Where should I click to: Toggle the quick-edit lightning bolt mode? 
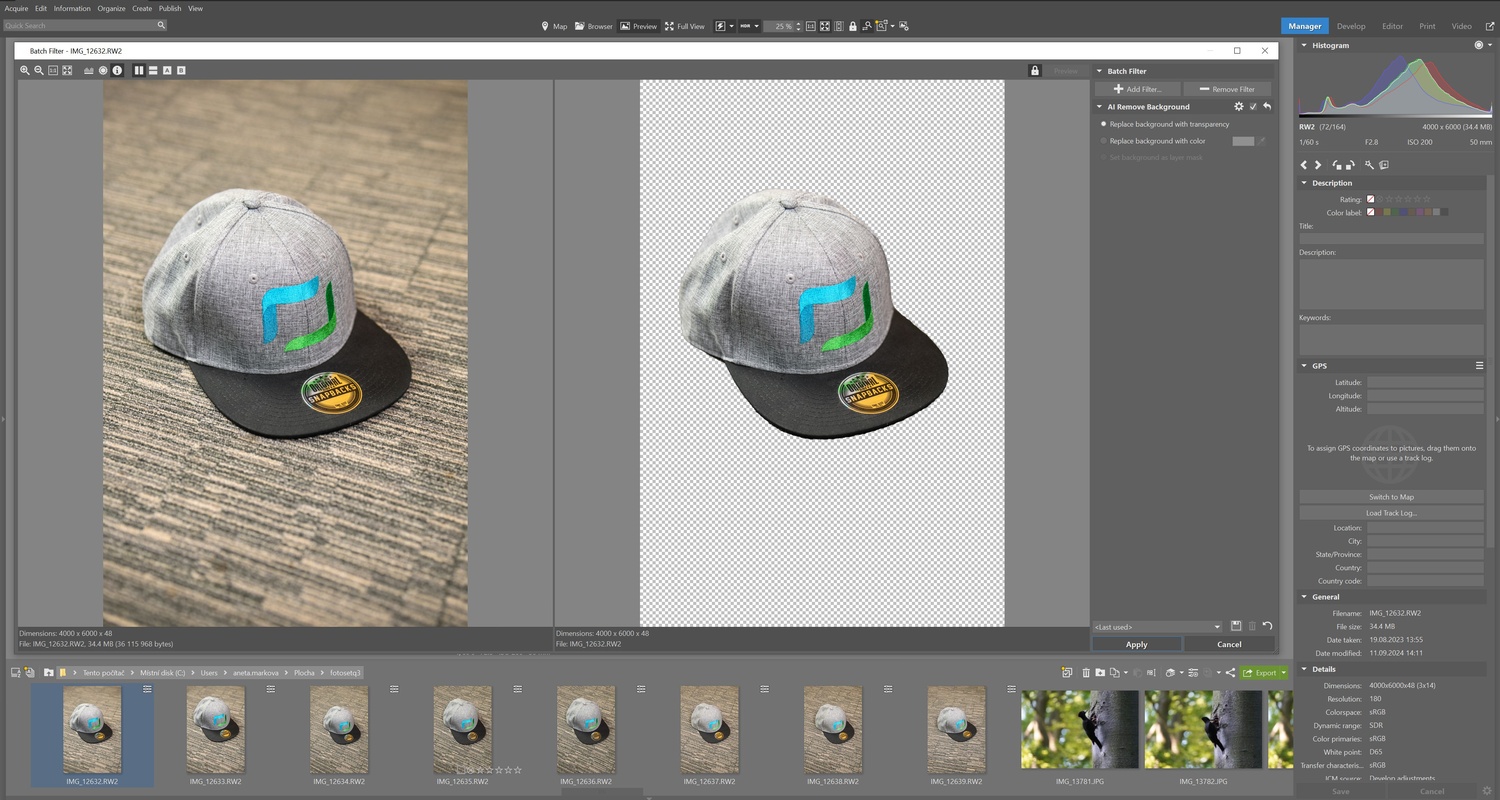click(721, 26)
